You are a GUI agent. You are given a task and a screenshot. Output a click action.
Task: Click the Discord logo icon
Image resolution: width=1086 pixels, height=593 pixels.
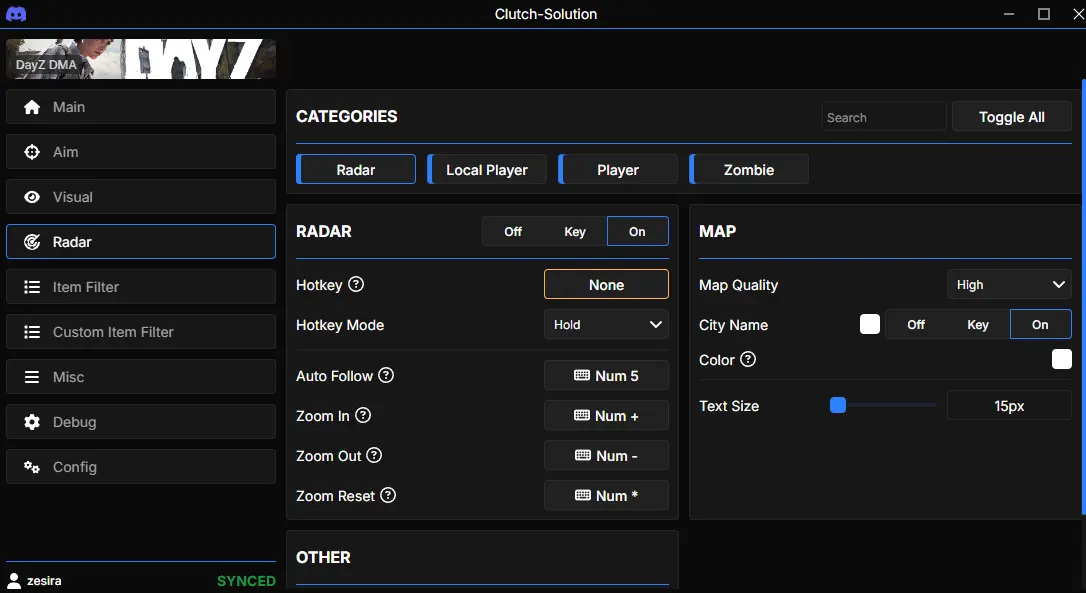click(x=16, y=14)
